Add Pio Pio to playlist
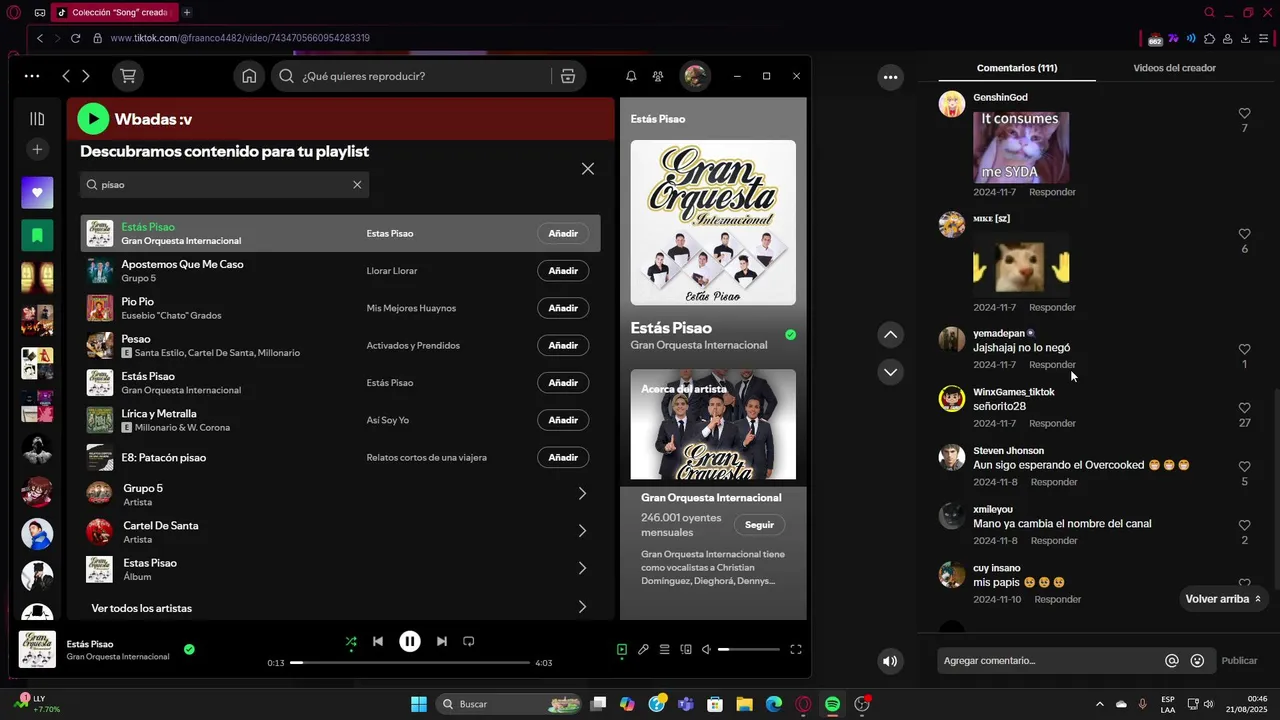The image size is (1280, 720). pyautogui.click(x=563, y=308)
